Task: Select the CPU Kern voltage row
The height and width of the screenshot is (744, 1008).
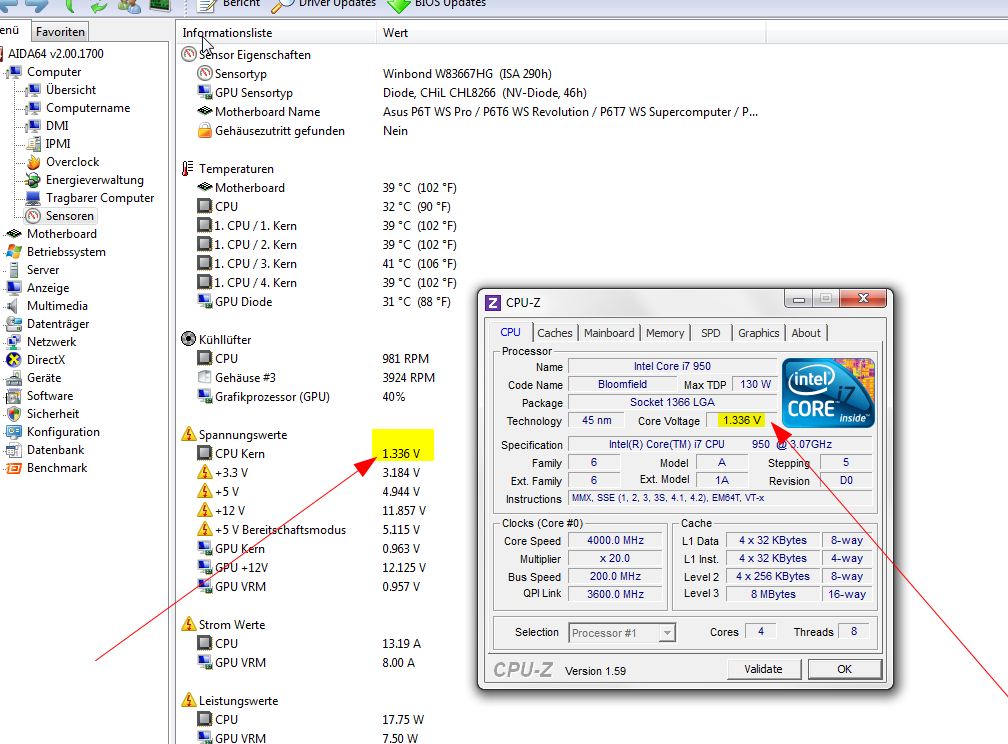Action: (x=309, y=453)
